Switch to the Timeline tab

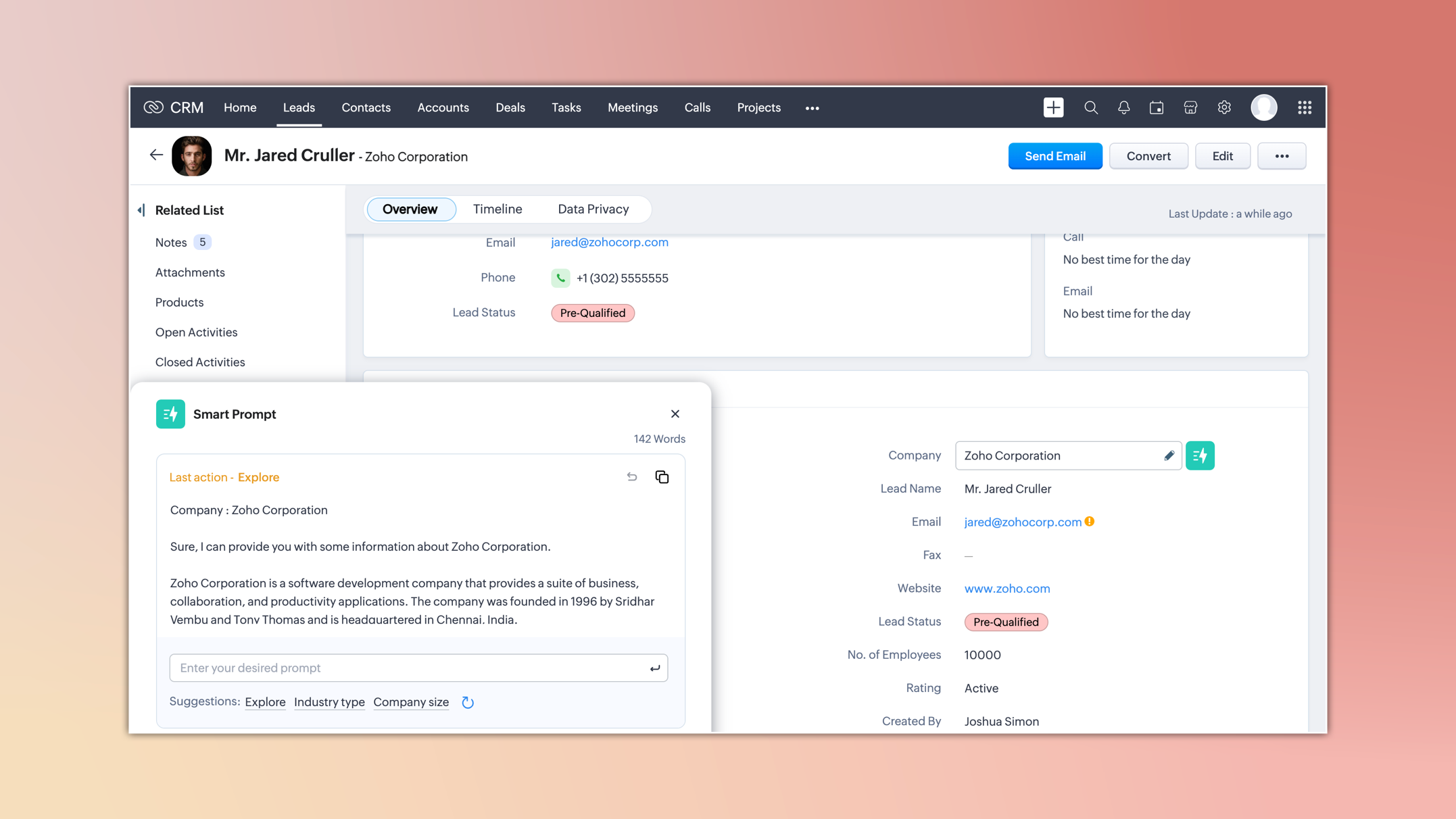(x=498, y=209)
